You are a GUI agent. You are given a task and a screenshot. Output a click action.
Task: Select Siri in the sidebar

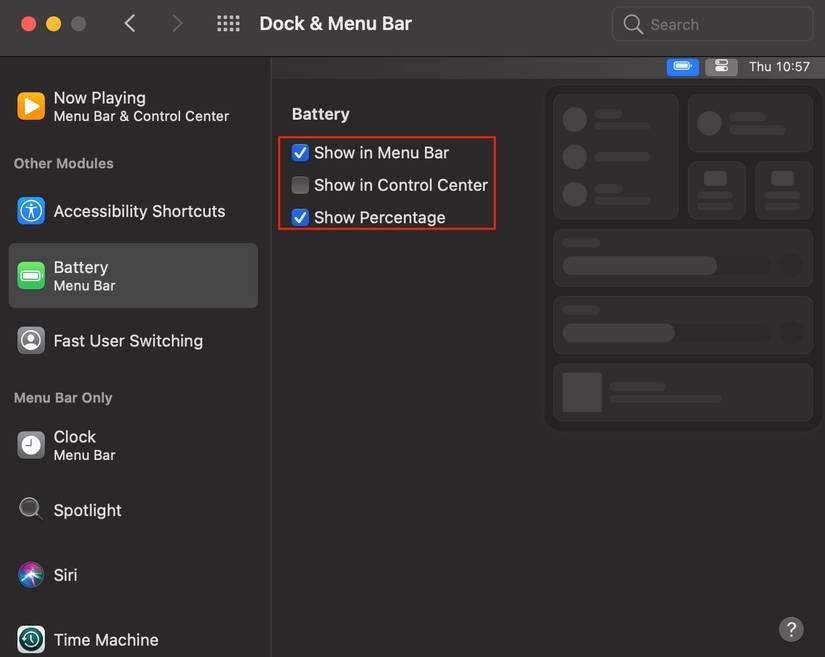click(x=133, y=574)
